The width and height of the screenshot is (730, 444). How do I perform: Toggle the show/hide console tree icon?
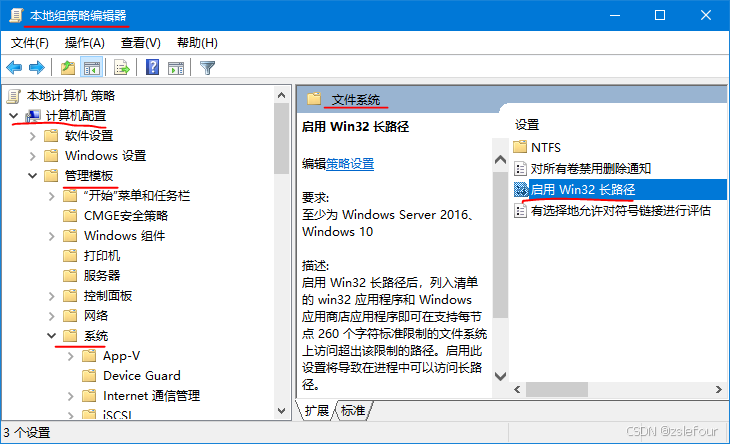tap(92, 68)
